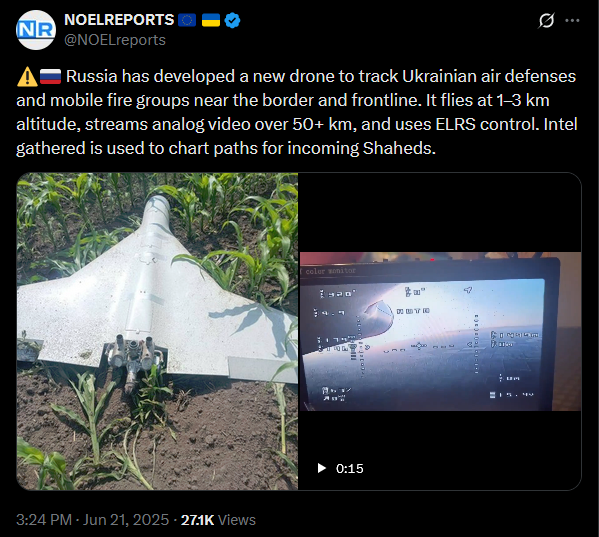Open the Grok explain-post icon
The image size is (599, 537).
546,20
